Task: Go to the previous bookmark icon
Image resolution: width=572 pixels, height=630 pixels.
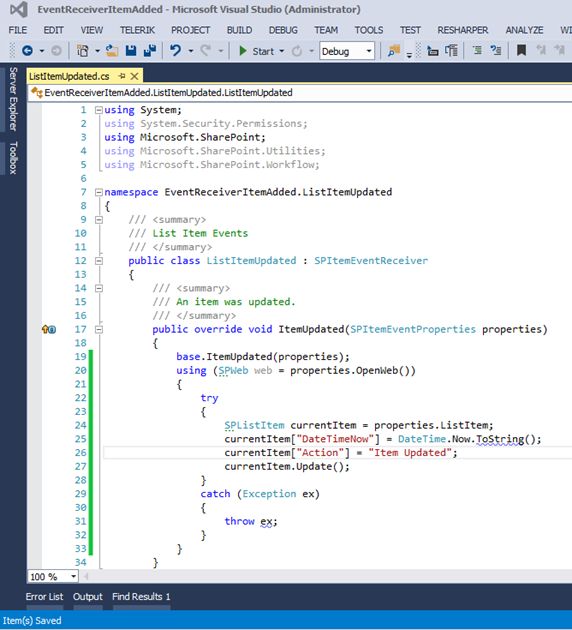Action: point(541,51)
